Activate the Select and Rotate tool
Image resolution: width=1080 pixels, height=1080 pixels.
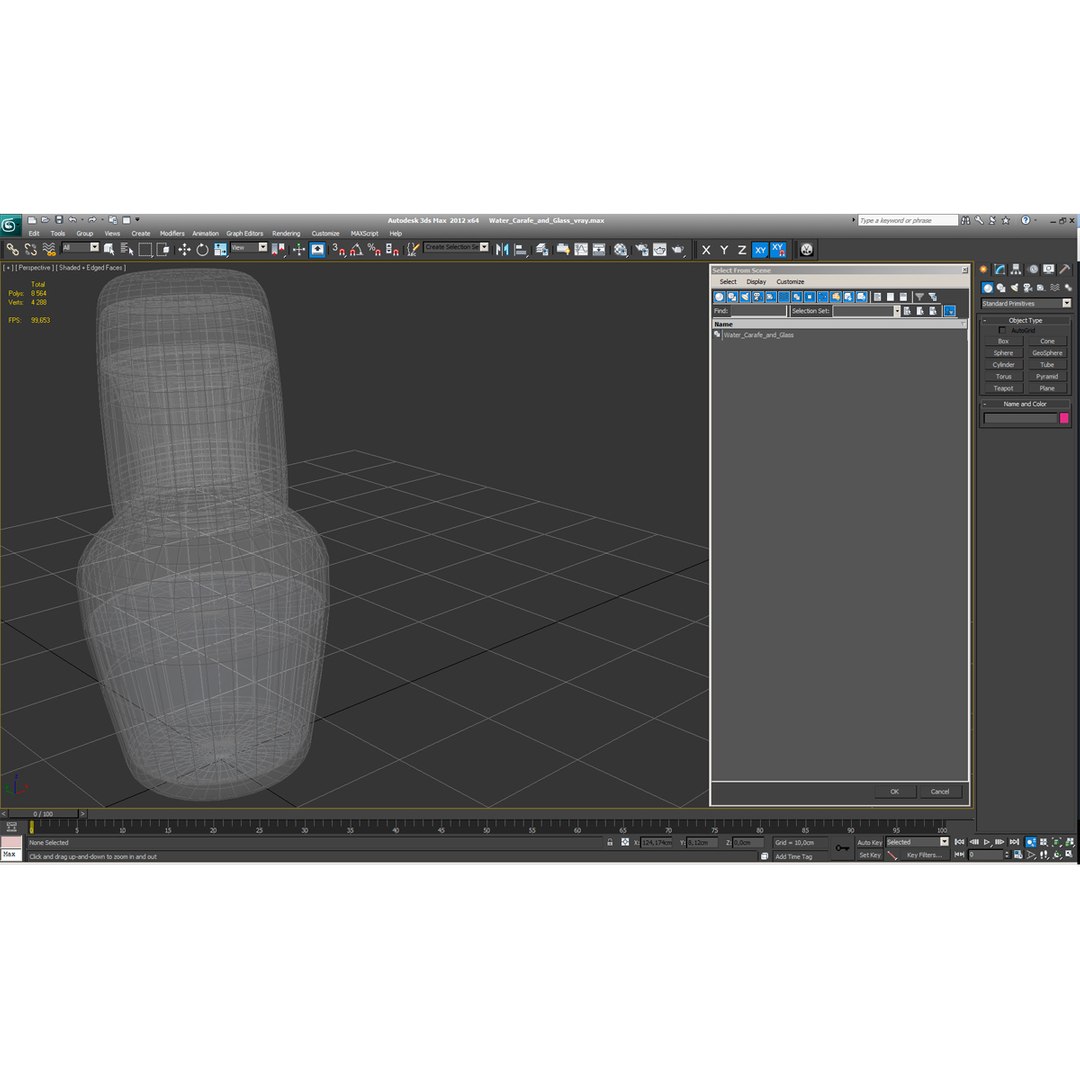pos(202,249)
